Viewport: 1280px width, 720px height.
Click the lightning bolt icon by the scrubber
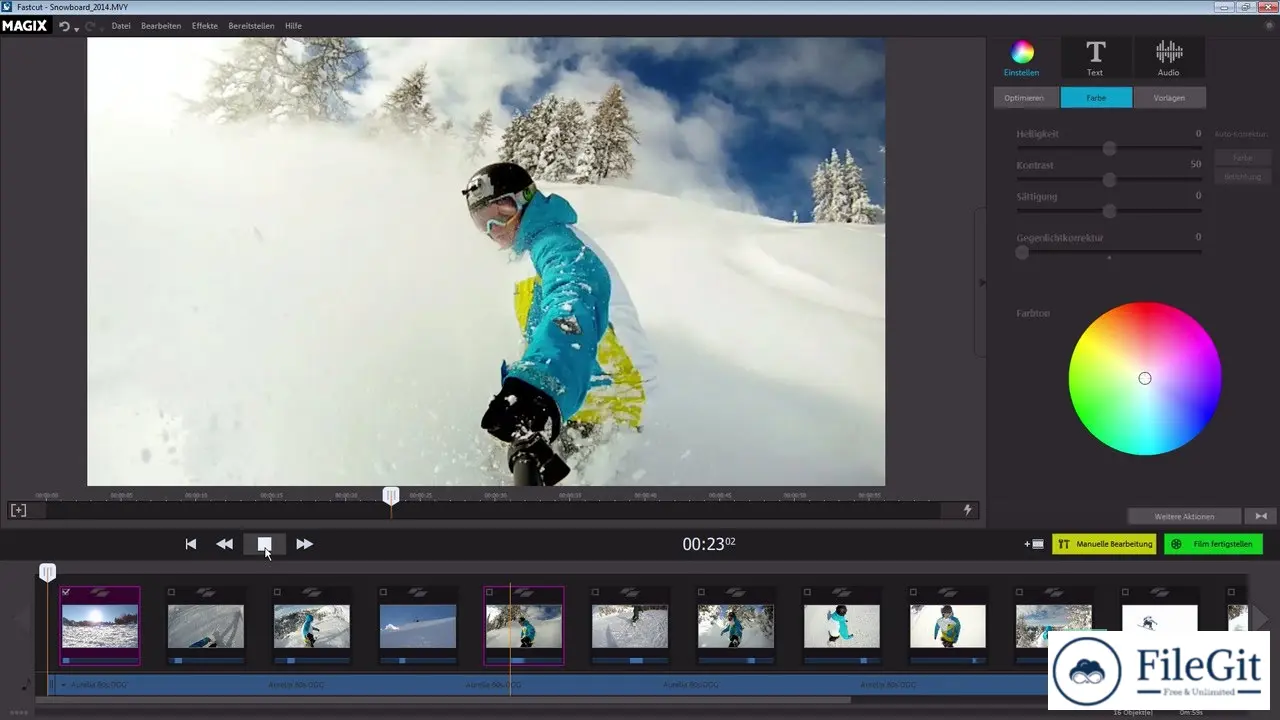(967, 510)
